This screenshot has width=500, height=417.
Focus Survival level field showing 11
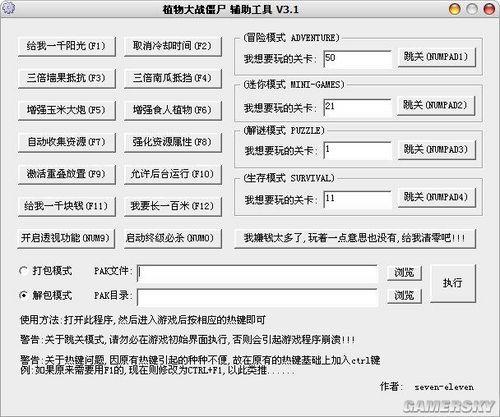(x=358, y=199)
